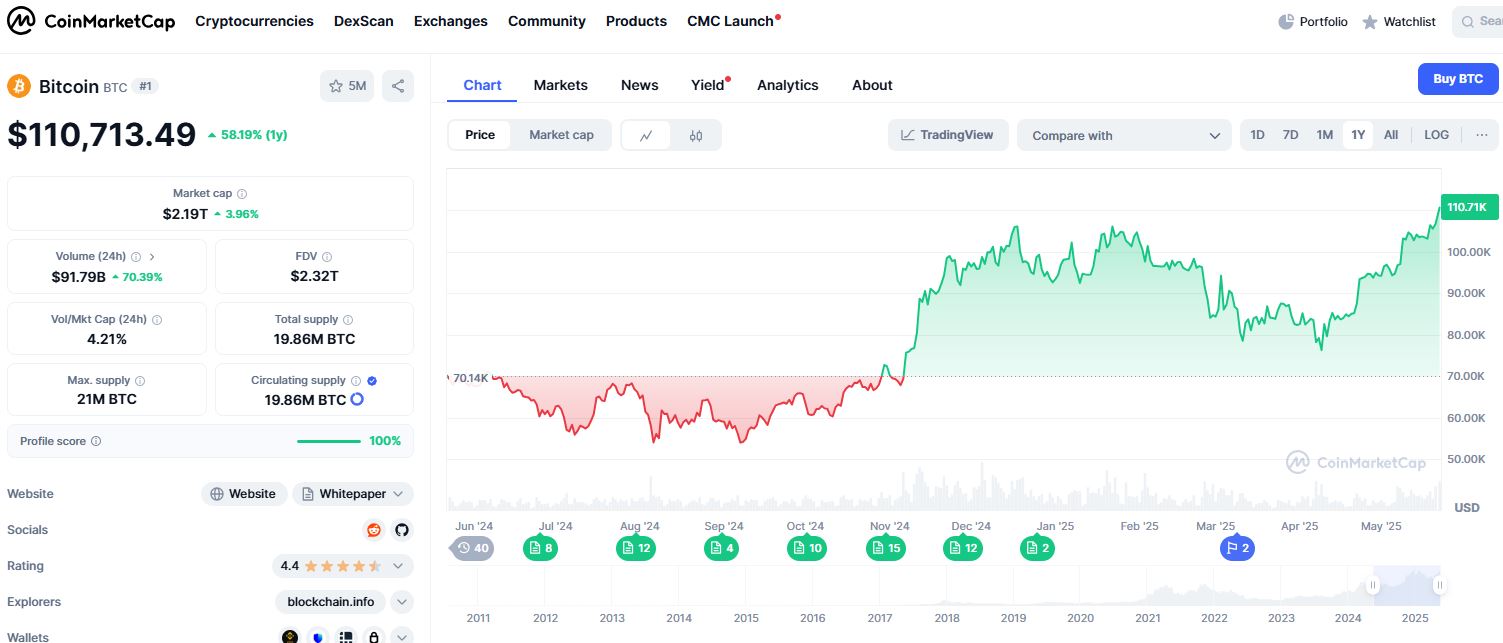This screenshot has width=1503, height=643.
Task: Click the blue flag event marker Mar '25
Action: [x=1237, y=548]
